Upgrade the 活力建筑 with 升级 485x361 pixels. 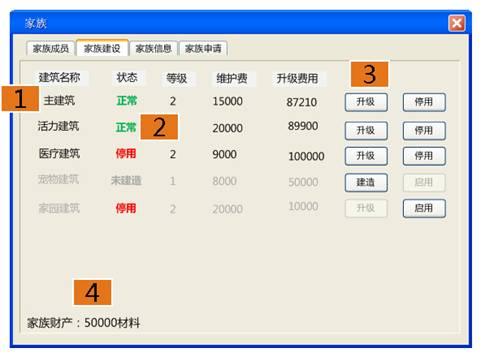click(x=366, y=130)
